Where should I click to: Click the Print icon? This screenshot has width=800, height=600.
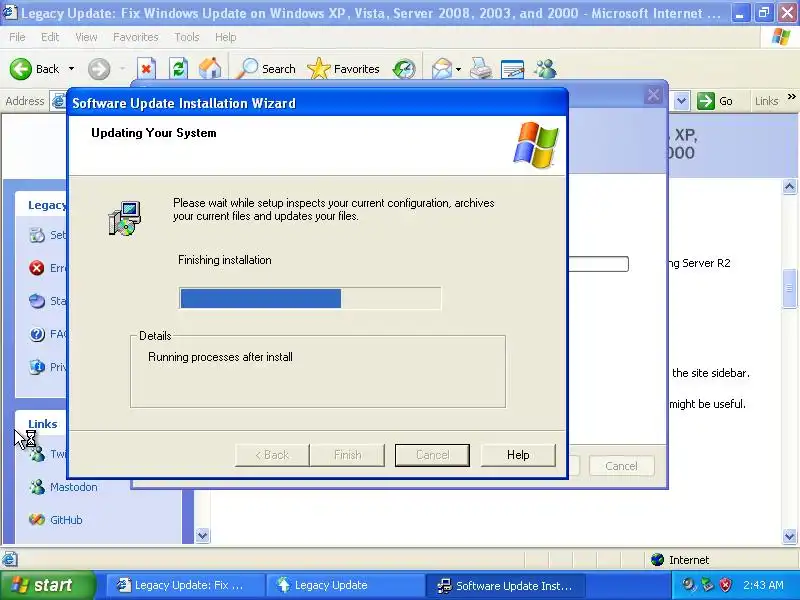pos(481,69)
